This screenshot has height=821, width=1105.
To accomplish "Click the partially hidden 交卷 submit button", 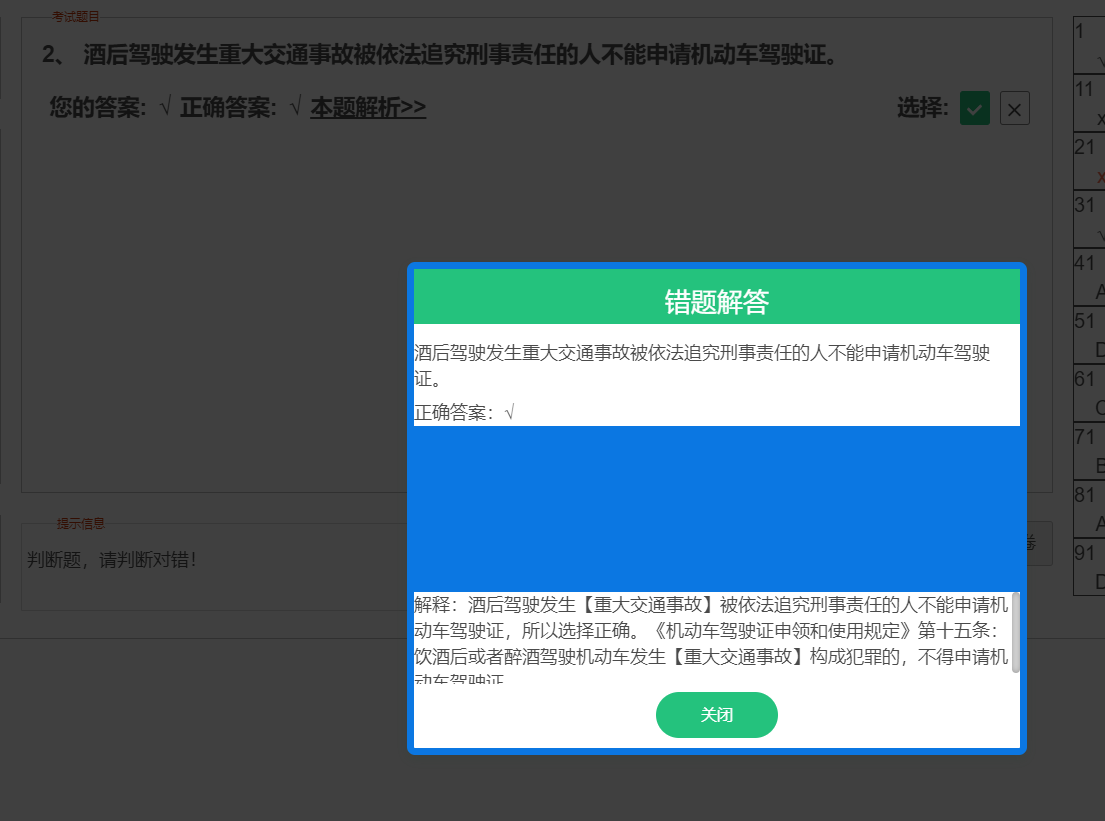I will click(x=1037, y=543).
